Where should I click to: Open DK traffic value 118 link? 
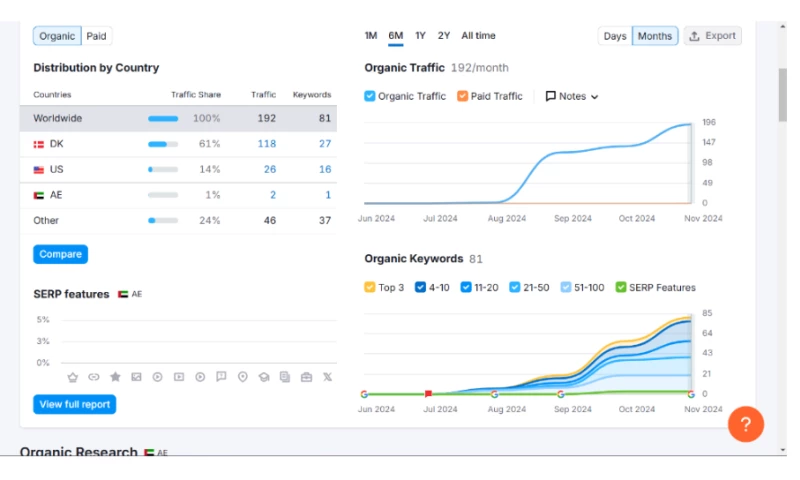pyautogui.click(x=266, y=144)
